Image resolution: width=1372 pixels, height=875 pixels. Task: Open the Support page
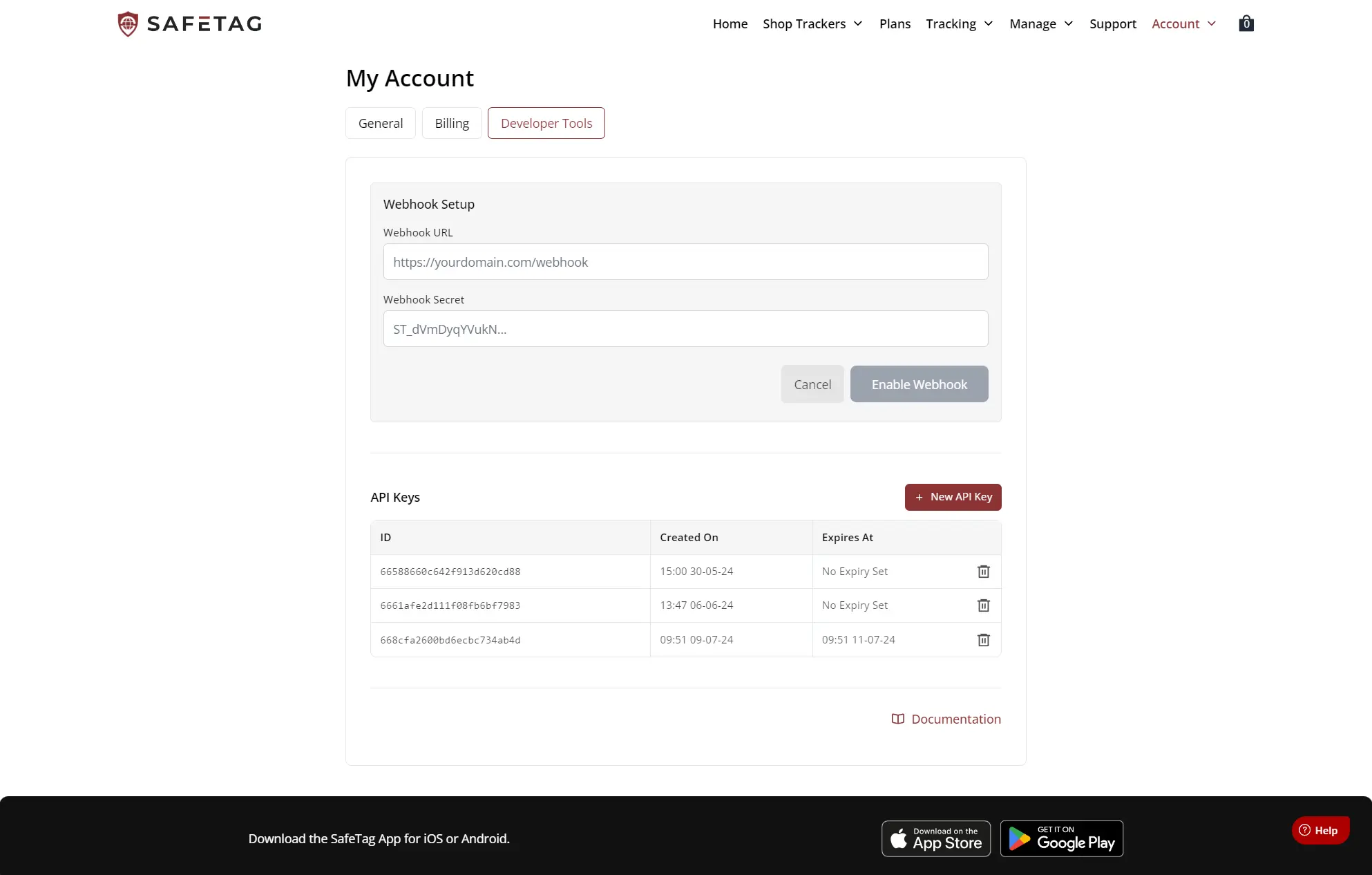coord(1112,23)
